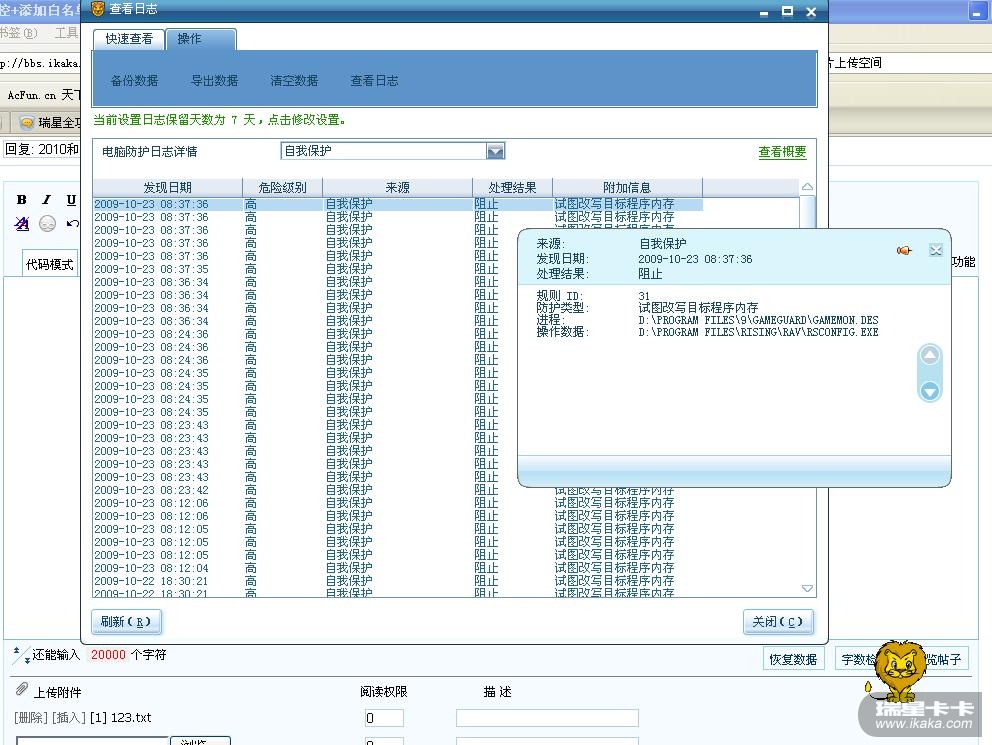Sort the log by the 处理结果 column header
The width and height of the screenshot is (992, 745).
tap(512, 187)
